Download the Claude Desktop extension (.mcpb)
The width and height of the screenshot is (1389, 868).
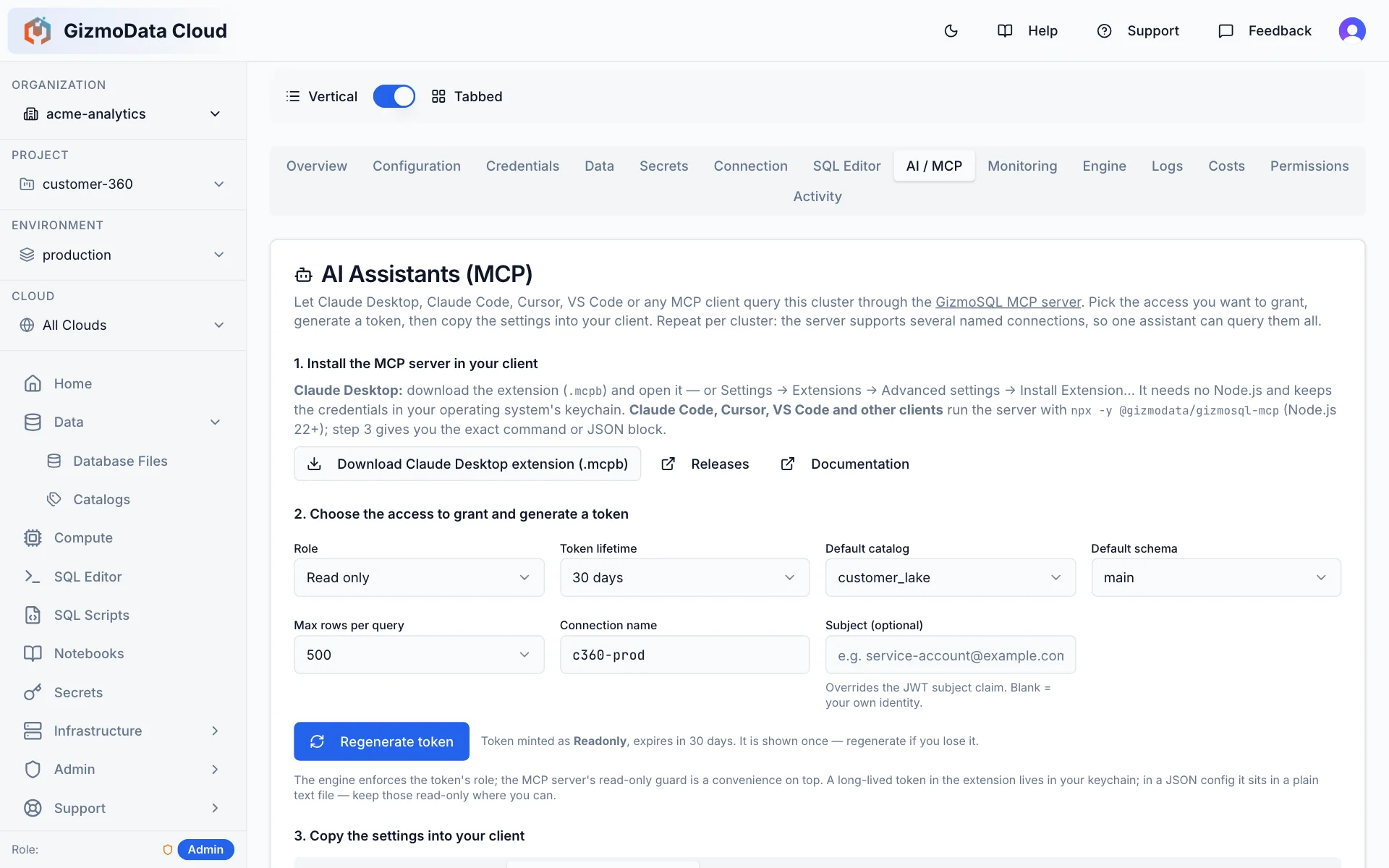(x=467, y=464)
